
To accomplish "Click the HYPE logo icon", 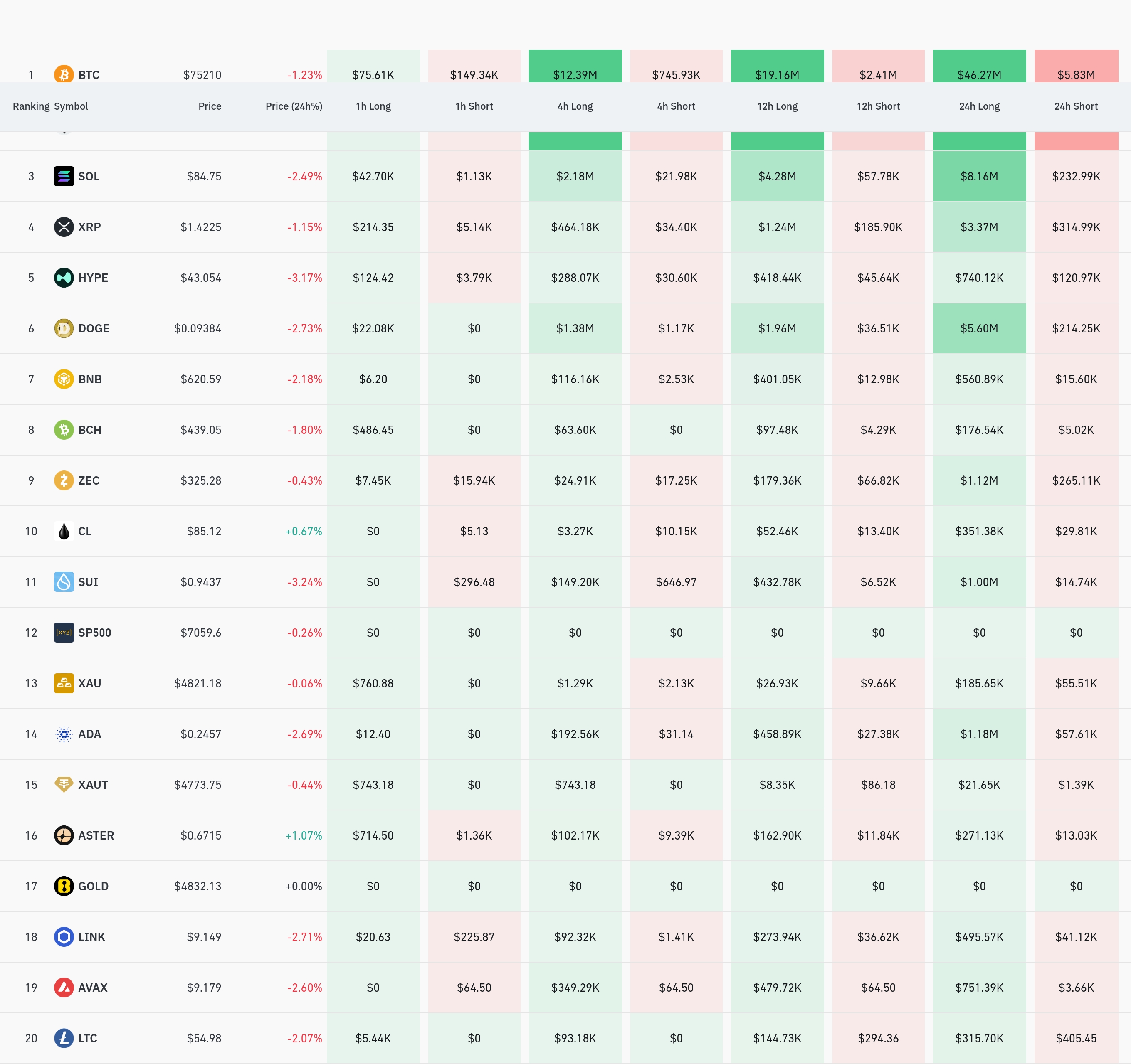I will pos(64,278).
